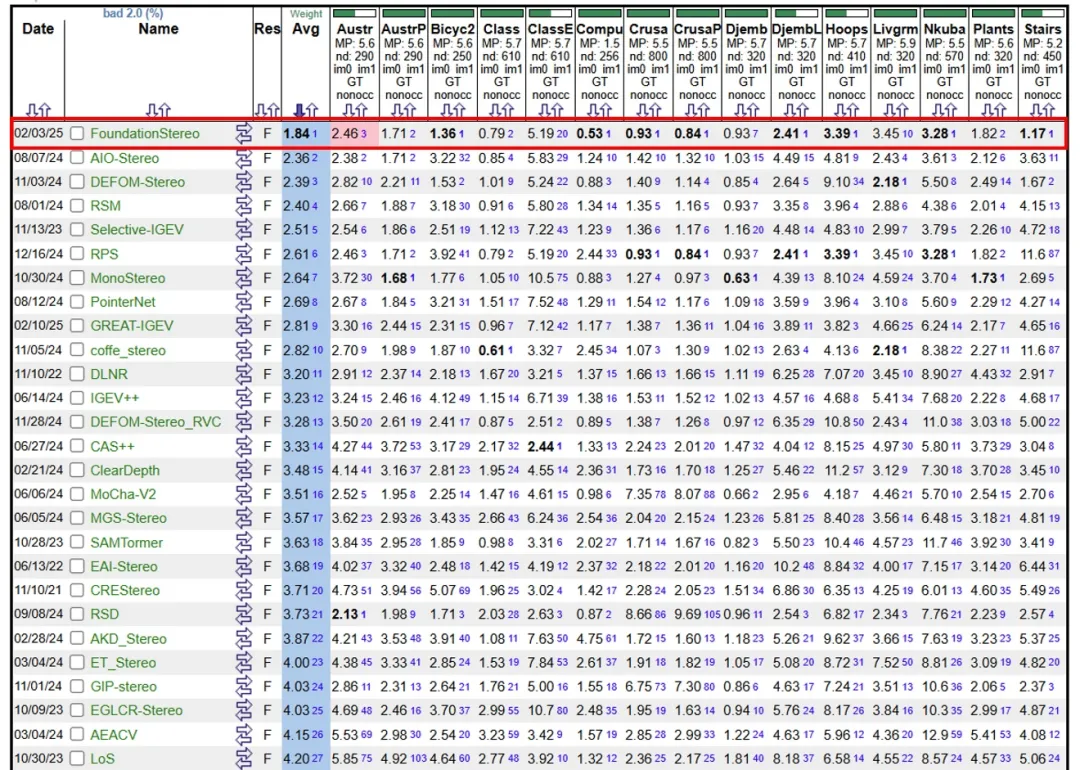Click the down sort arrow under Stairs column
Viewport: 1080px width, 770px height.
click(x=1035, y=110)
